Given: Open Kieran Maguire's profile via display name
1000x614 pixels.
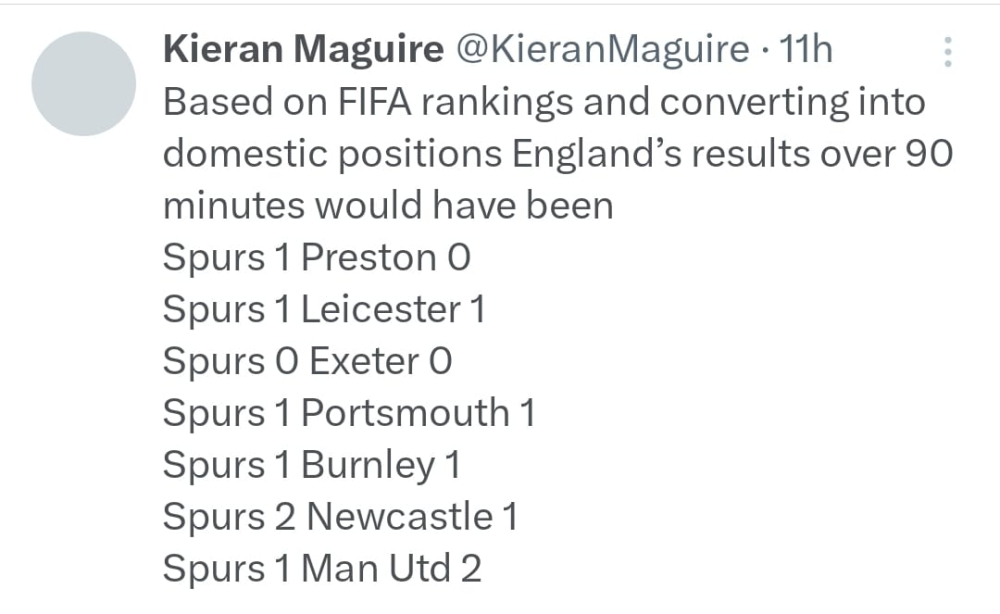Looking at the screenshot, I should [303, 50].
